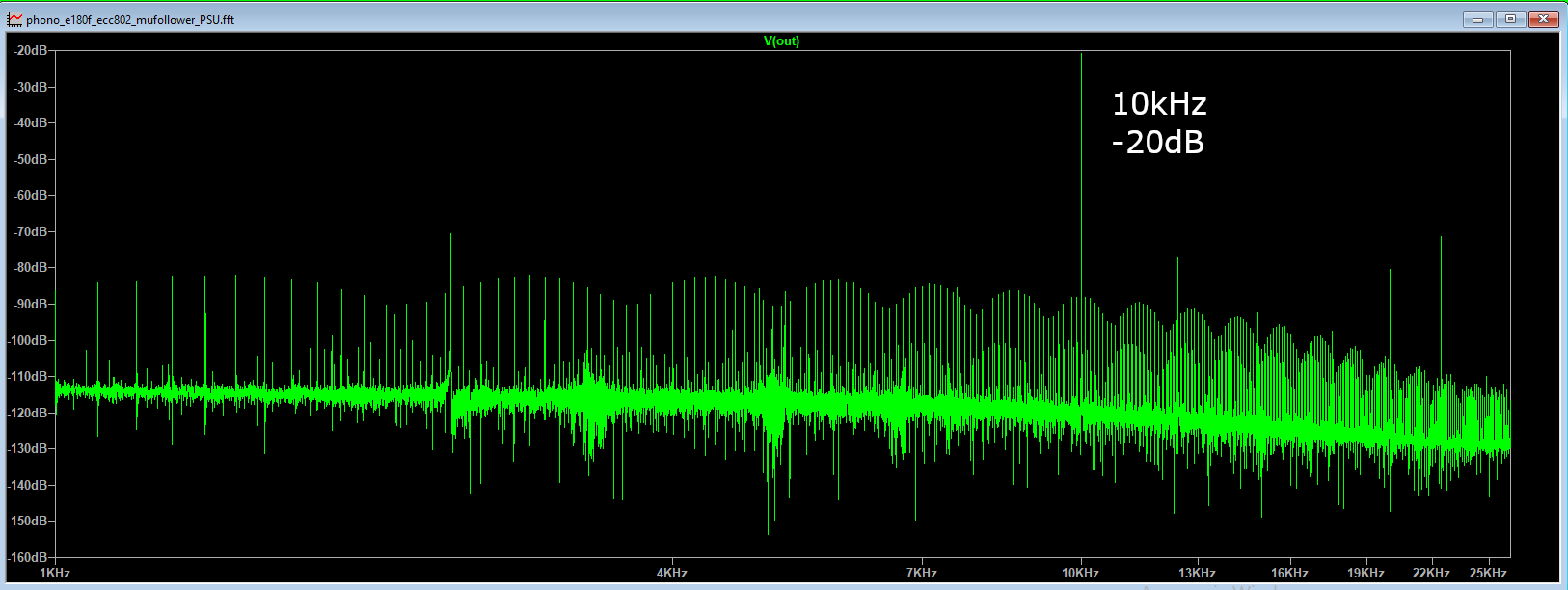This screenshot has height=590, width=1568.
Task: Click the -30dB axis label
Action: click(x=31, y=87)
